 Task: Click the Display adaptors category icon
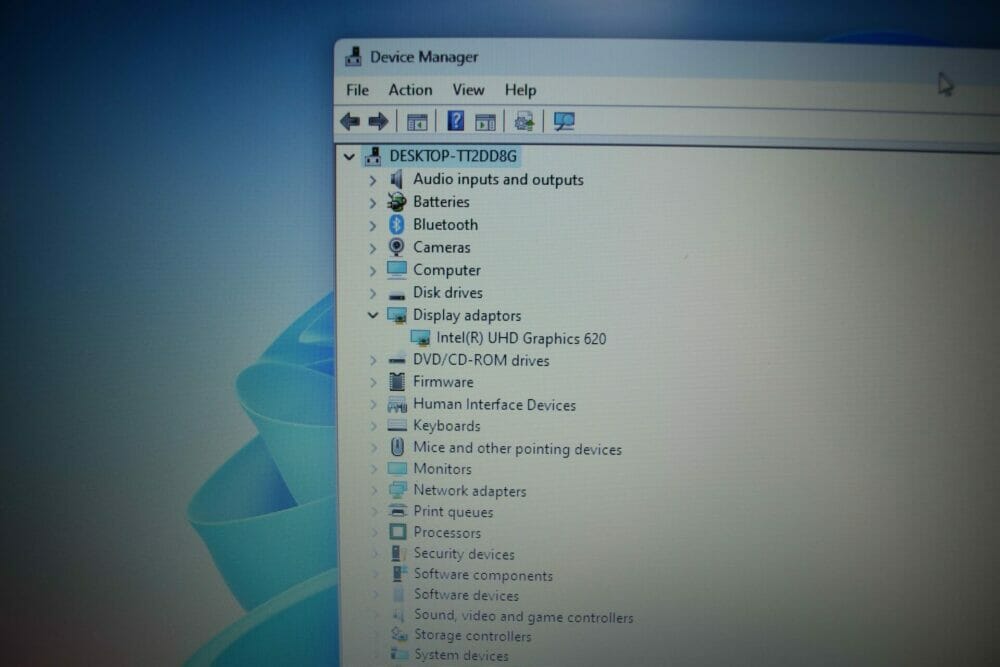click(397, 315)
